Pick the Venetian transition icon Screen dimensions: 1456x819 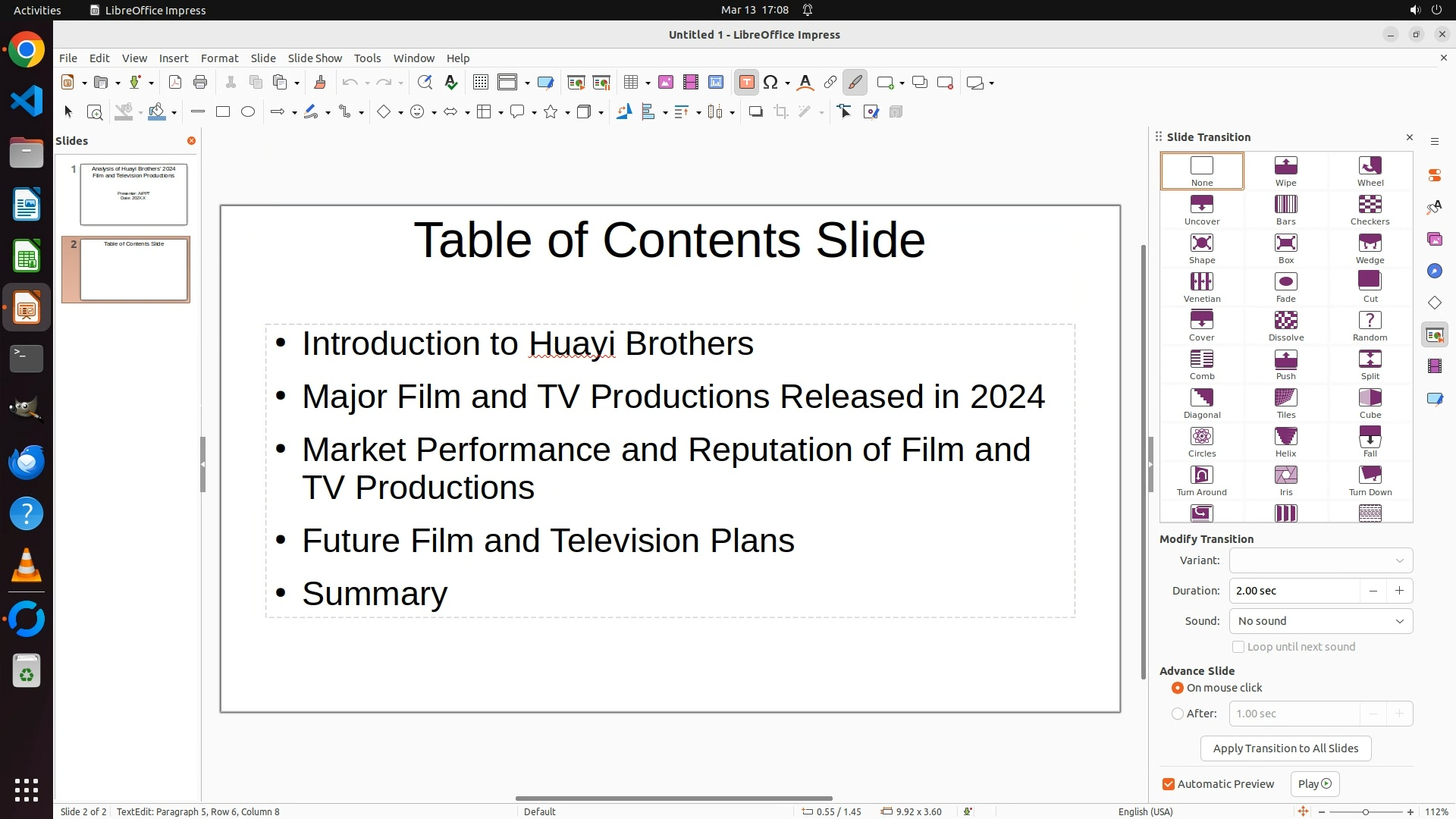(x=1201, y=287)
